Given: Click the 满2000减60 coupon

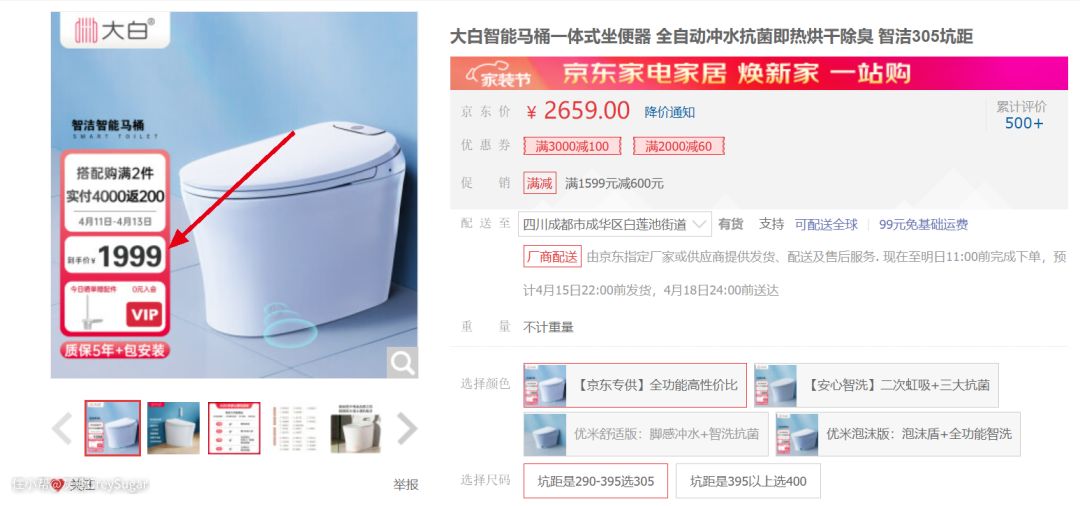Looking at the screenshot, I should 678,146.
